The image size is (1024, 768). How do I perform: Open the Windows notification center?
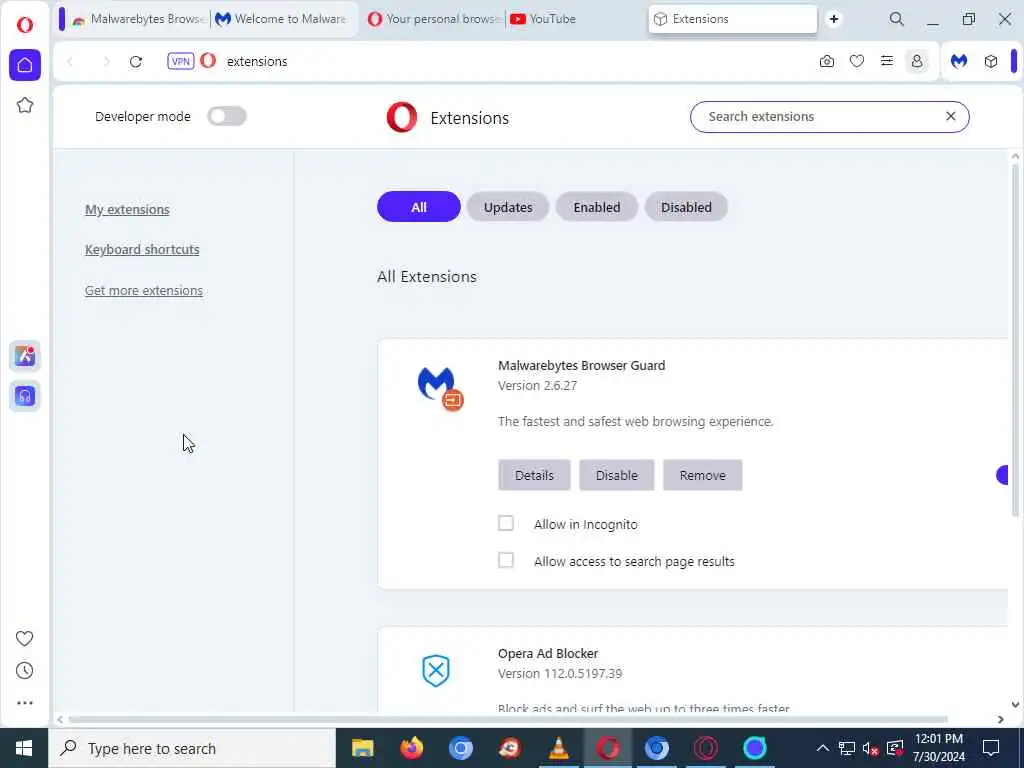991,748
